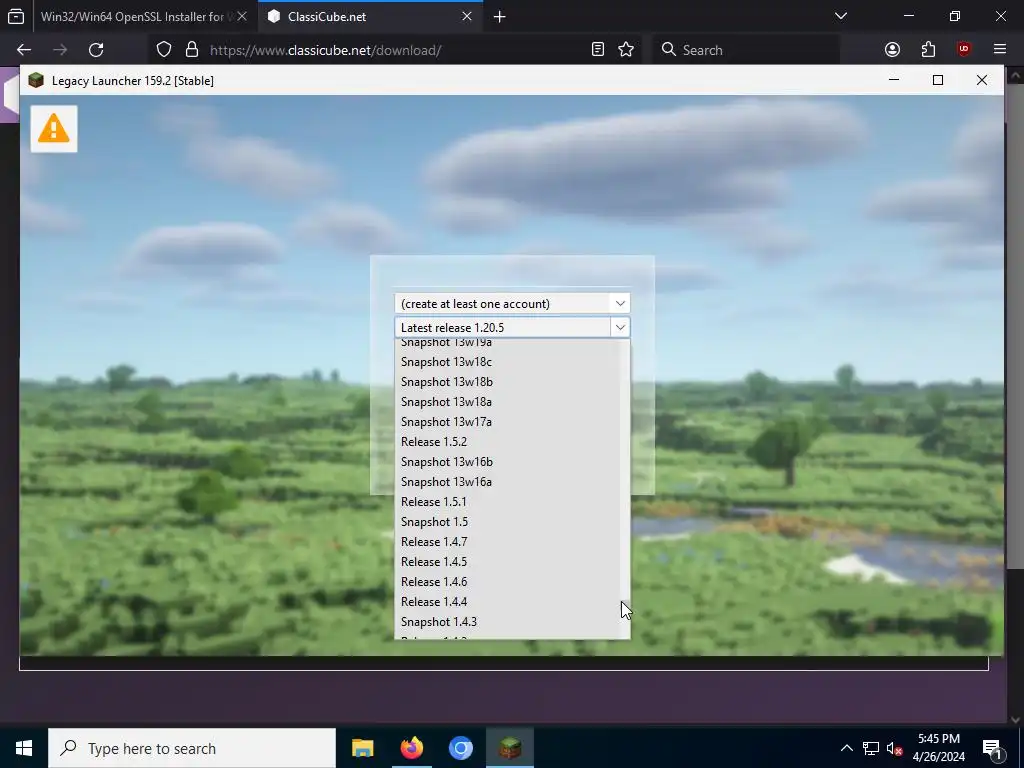Show hidden system tray icons
Image resolution: width=1024 pixels, height=768 pixels.
[x=846, y=748]
